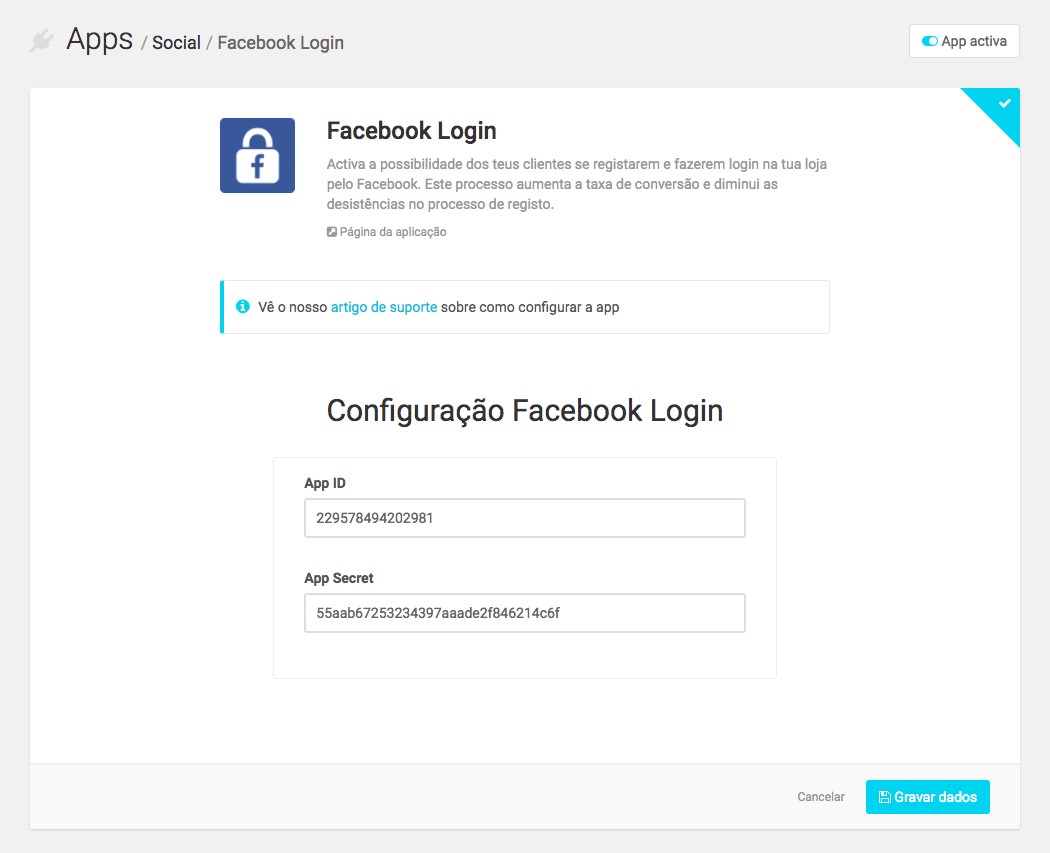Open the artigo de suporte link
Viewport: 1050px width, 853px height.
(x=384, y=307)
